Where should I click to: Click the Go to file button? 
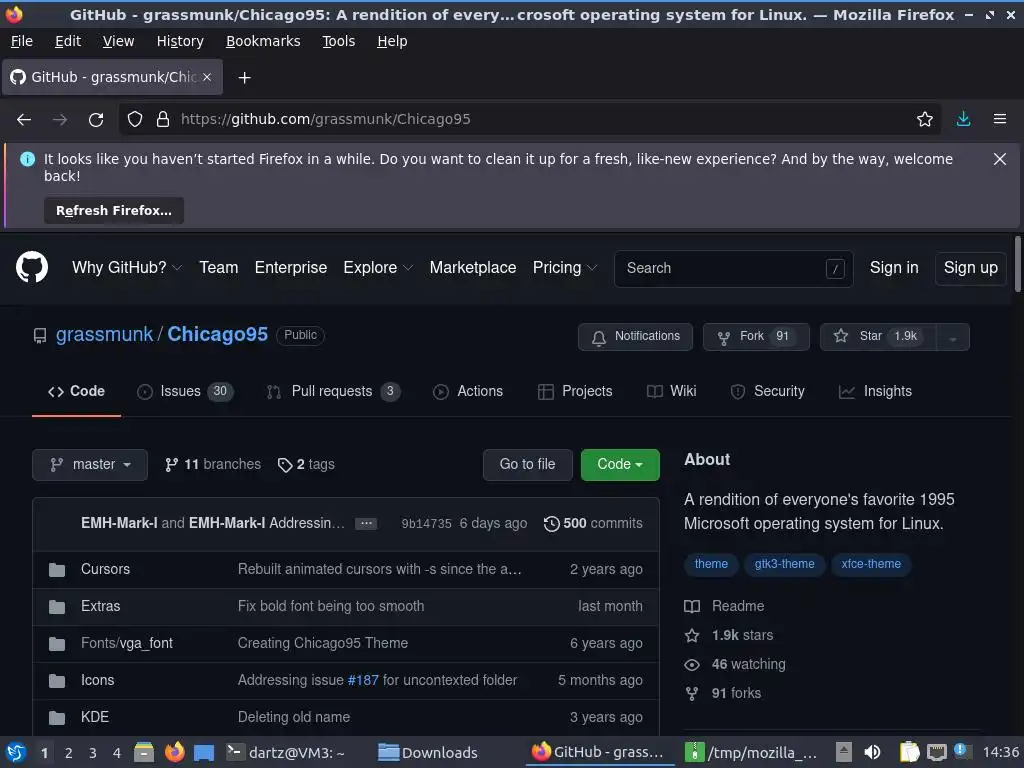(x=527, y=464)
